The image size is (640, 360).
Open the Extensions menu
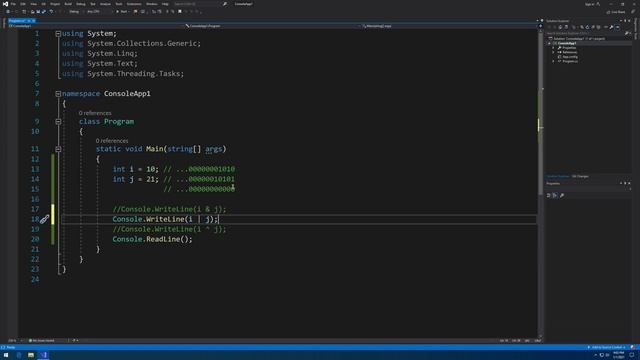[134, 4]
